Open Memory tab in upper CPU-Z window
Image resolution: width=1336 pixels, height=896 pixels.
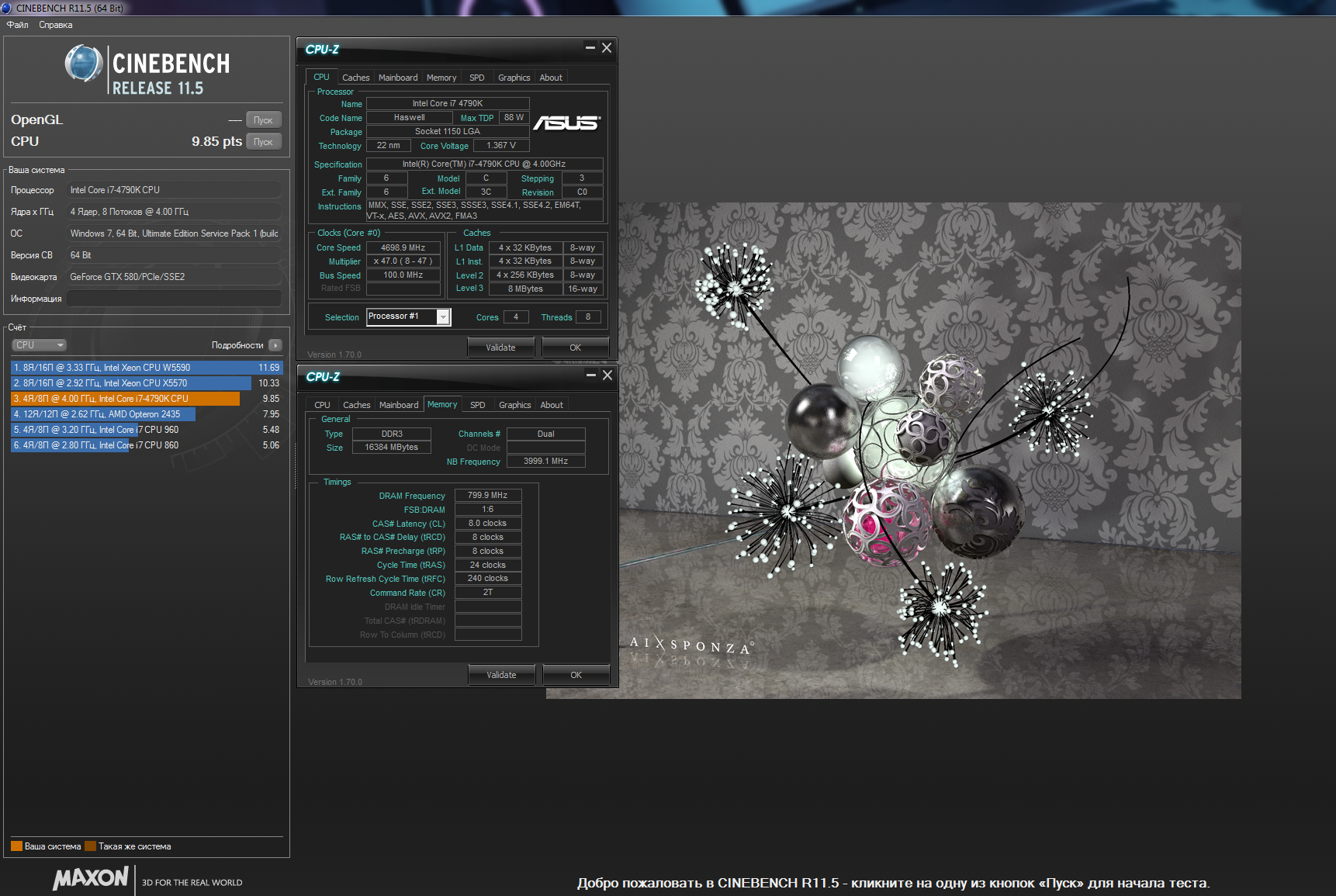[441, 78]
